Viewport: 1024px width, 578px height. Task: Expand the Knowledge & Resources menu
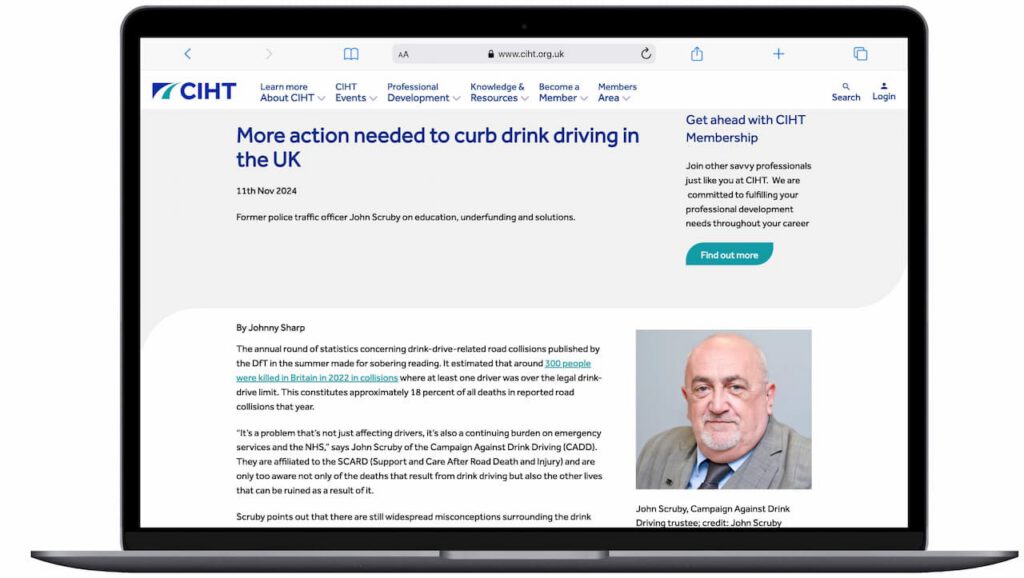(x=497, y=92)
